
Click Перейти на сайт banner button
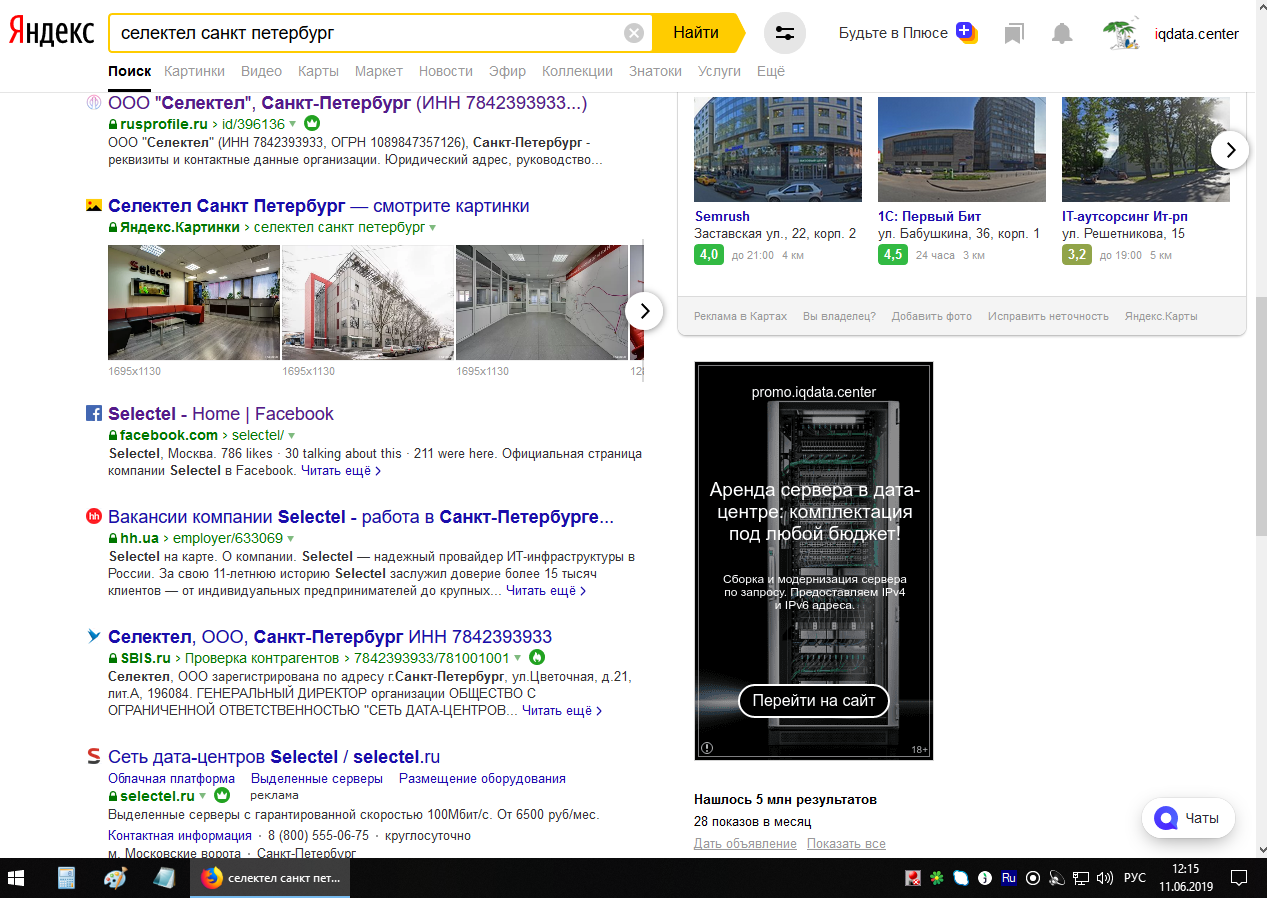click(814, 701)
